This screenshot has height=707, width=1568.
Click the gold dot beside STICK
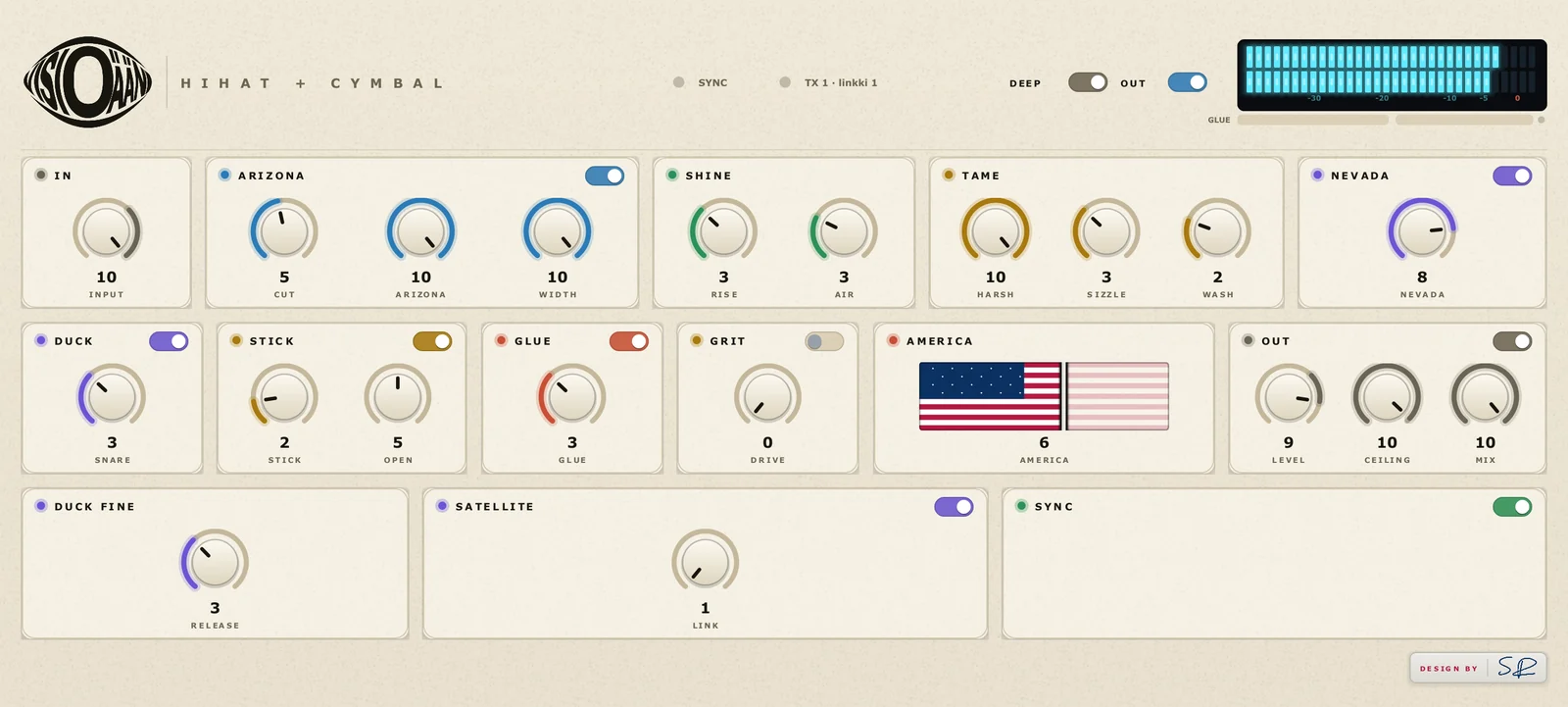[236, 340]
